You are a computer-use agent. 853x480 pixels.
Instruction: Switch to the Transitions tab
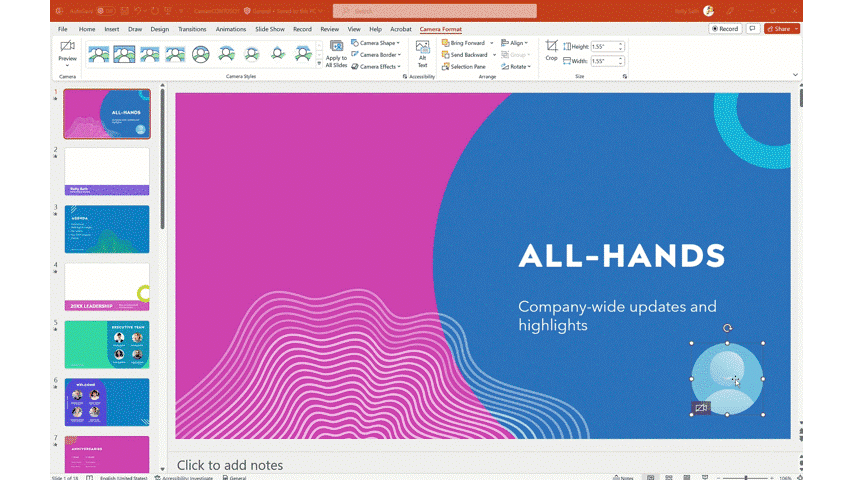(x=192, y=29)
